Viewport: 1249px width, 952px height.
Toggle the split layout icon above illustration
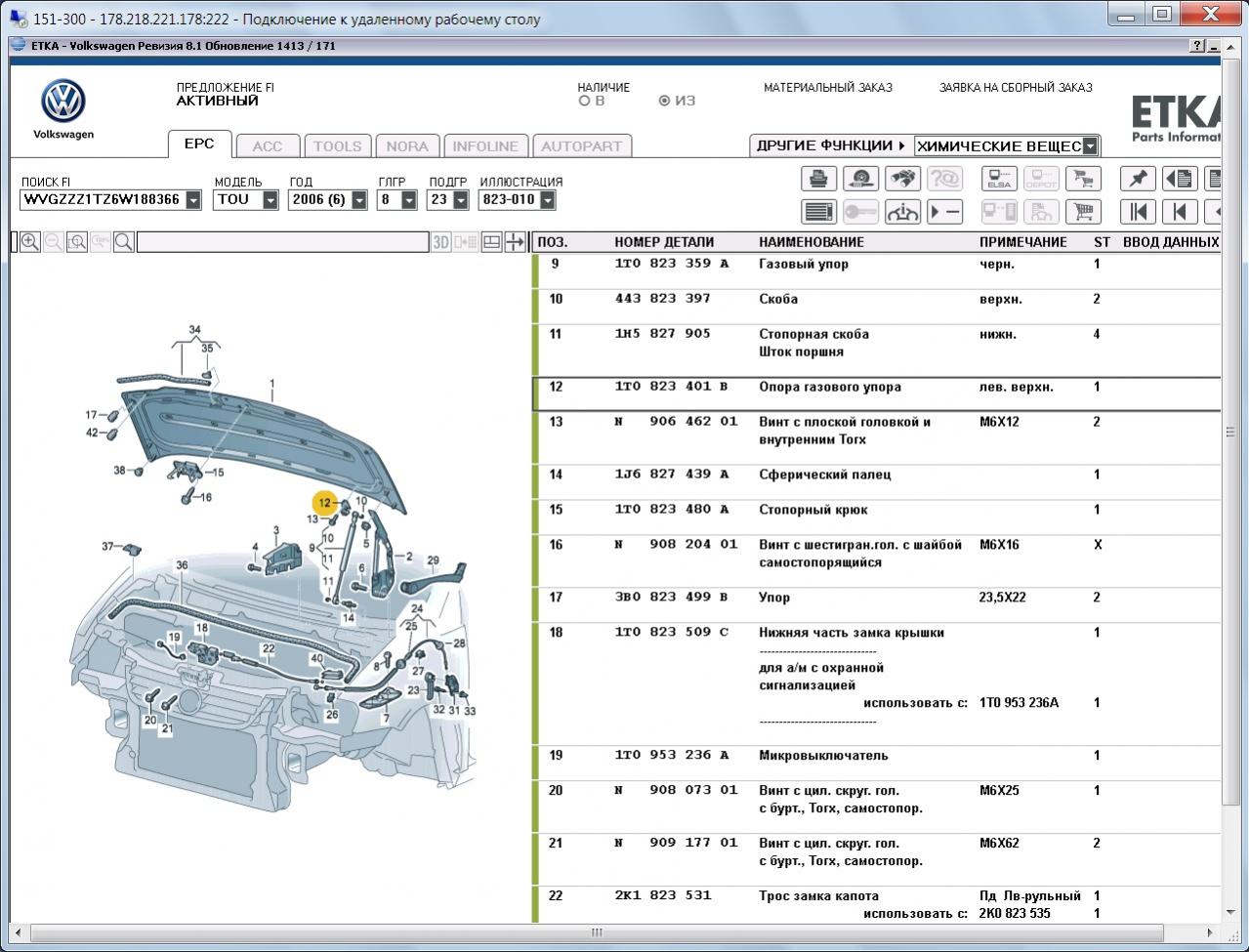coord(492,242)
